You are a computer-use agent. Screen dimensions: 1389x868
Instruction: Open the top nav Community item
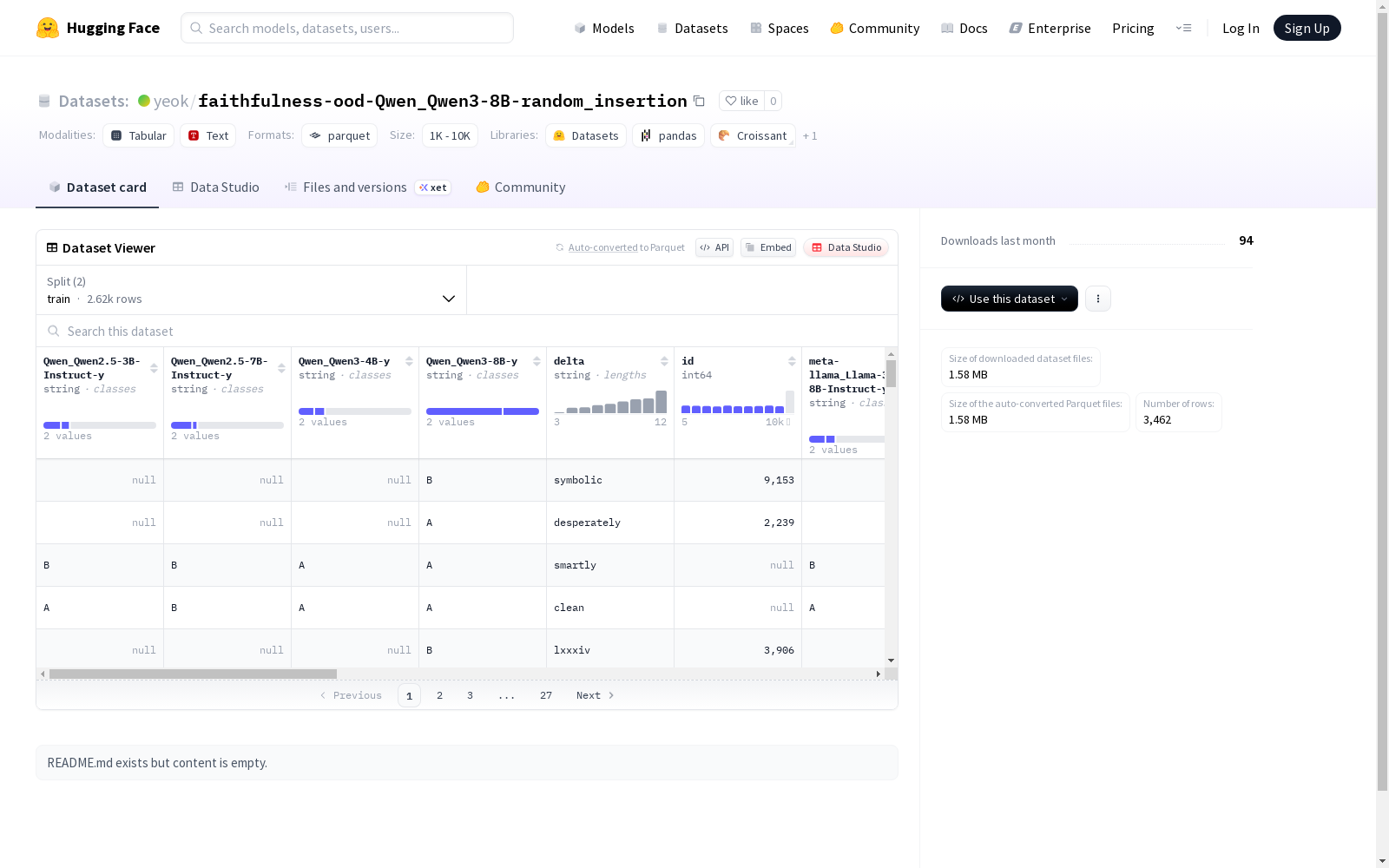[875, 28]
